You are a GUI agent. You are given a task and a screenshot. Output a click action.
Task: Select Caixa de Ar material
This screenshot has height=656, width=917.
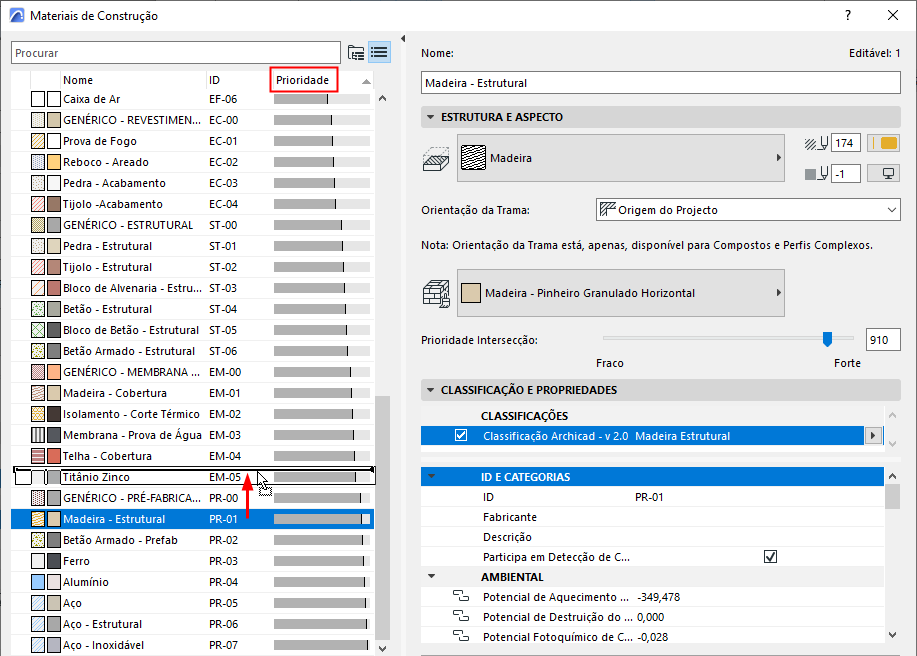(192, 99)
